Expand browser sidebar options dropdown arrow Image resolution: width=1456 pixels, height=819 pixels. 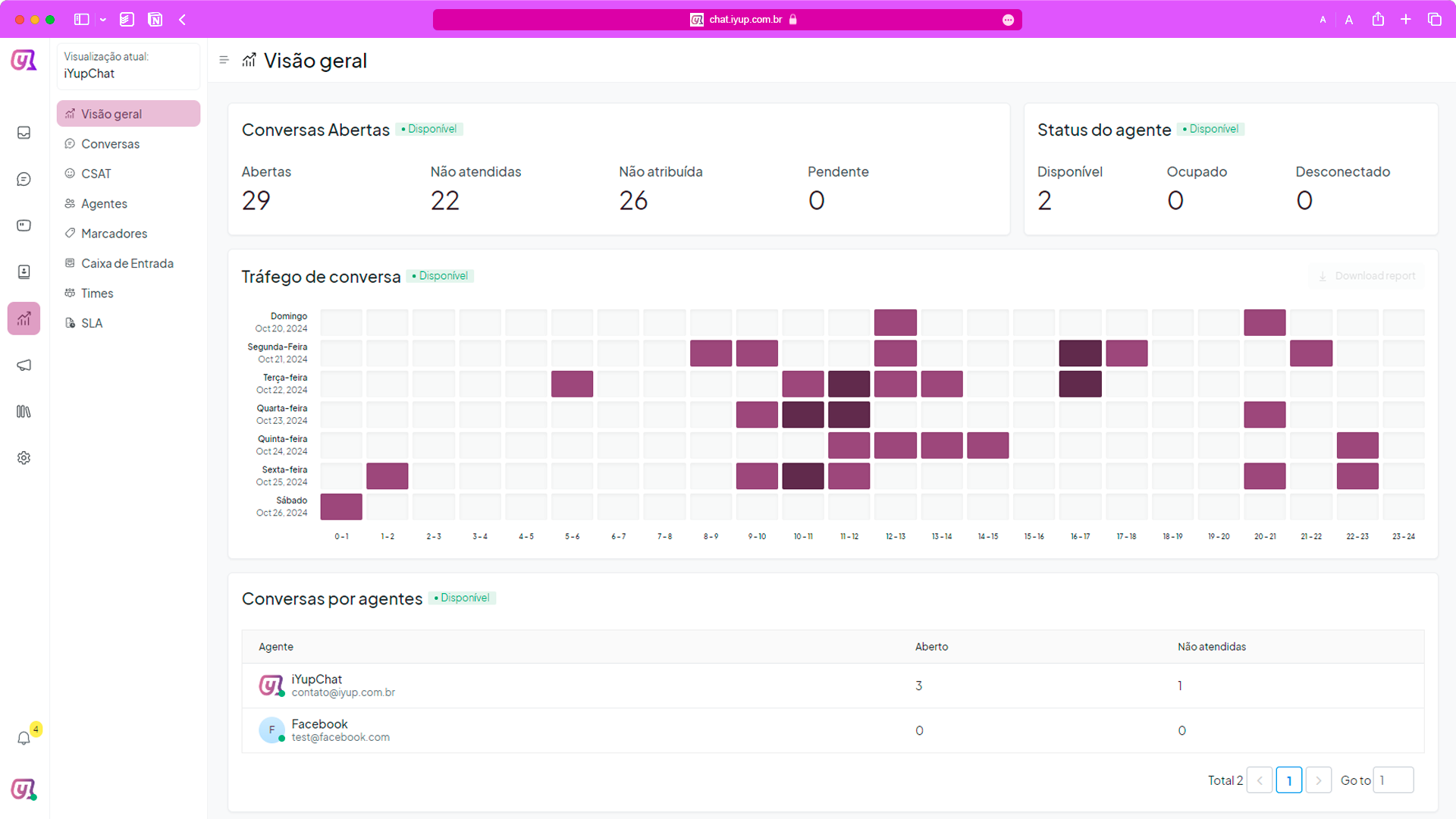point(103,20)
